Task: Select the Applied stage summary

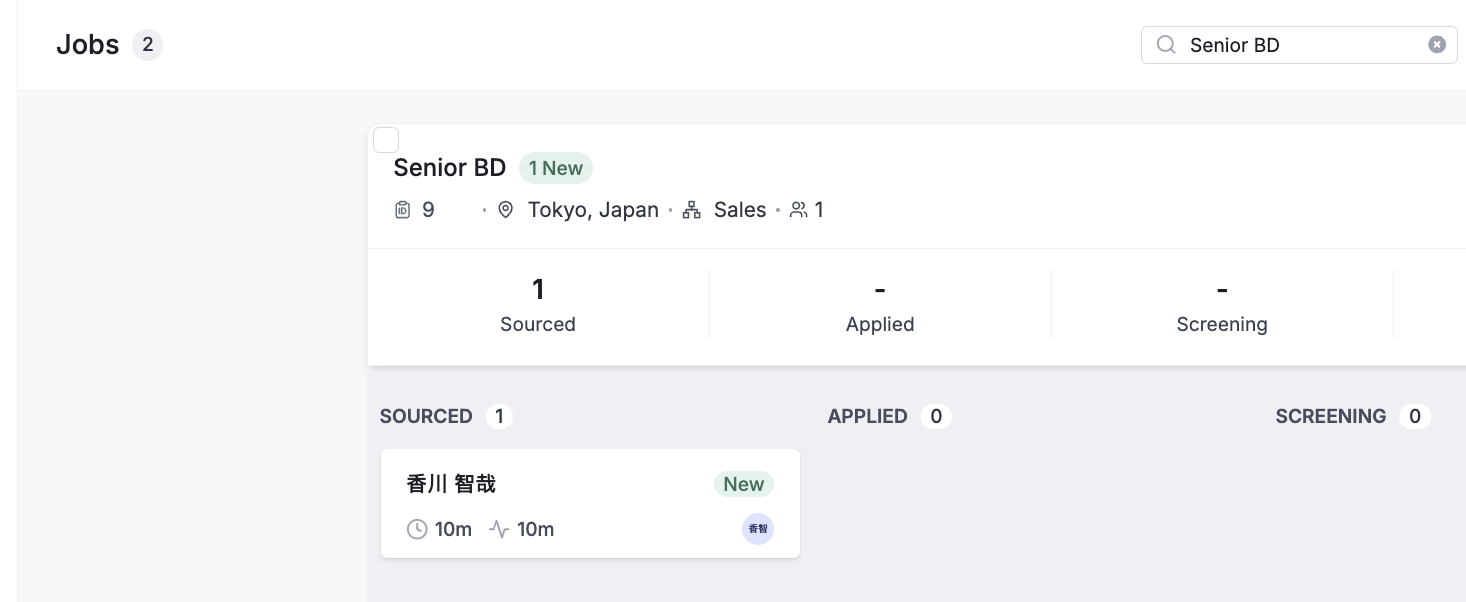Action: [x=880, y=305]
